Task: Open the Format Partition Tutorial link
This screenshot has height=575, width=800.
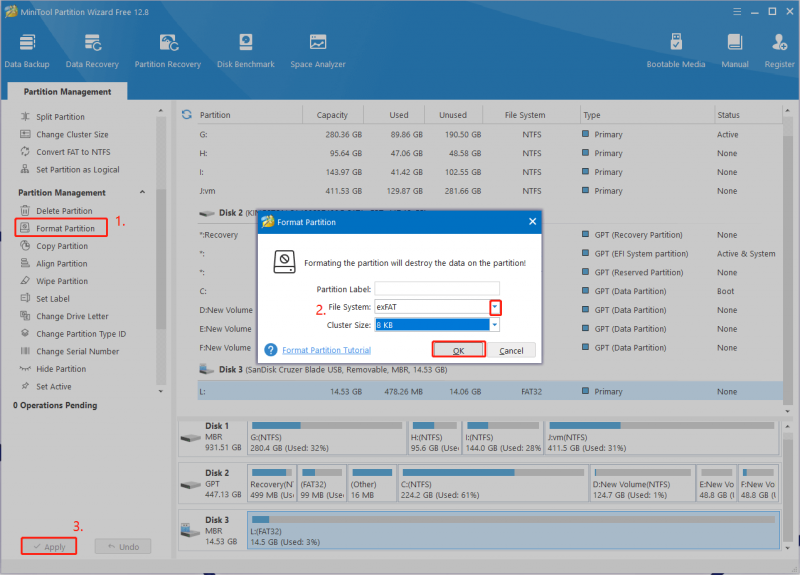Action: (x=327, y=350)
